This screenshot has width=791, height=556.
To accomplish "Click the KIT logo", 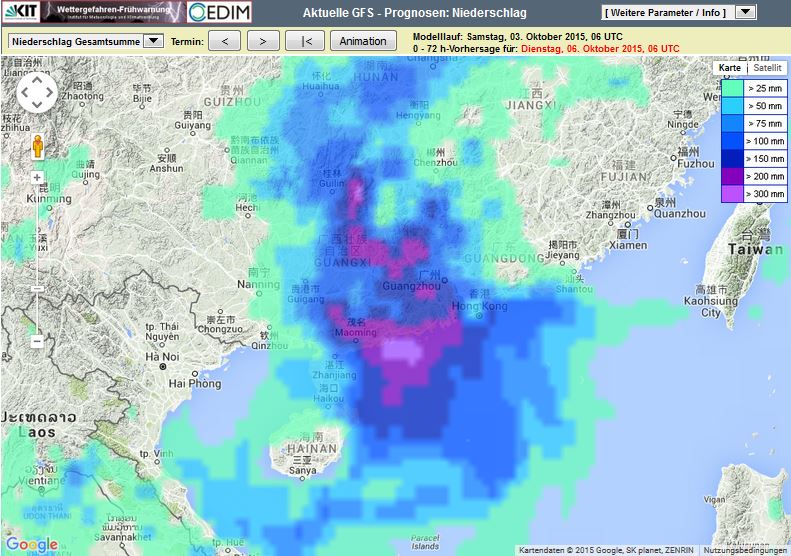I will pyautogui.click(x=21, y=12).
